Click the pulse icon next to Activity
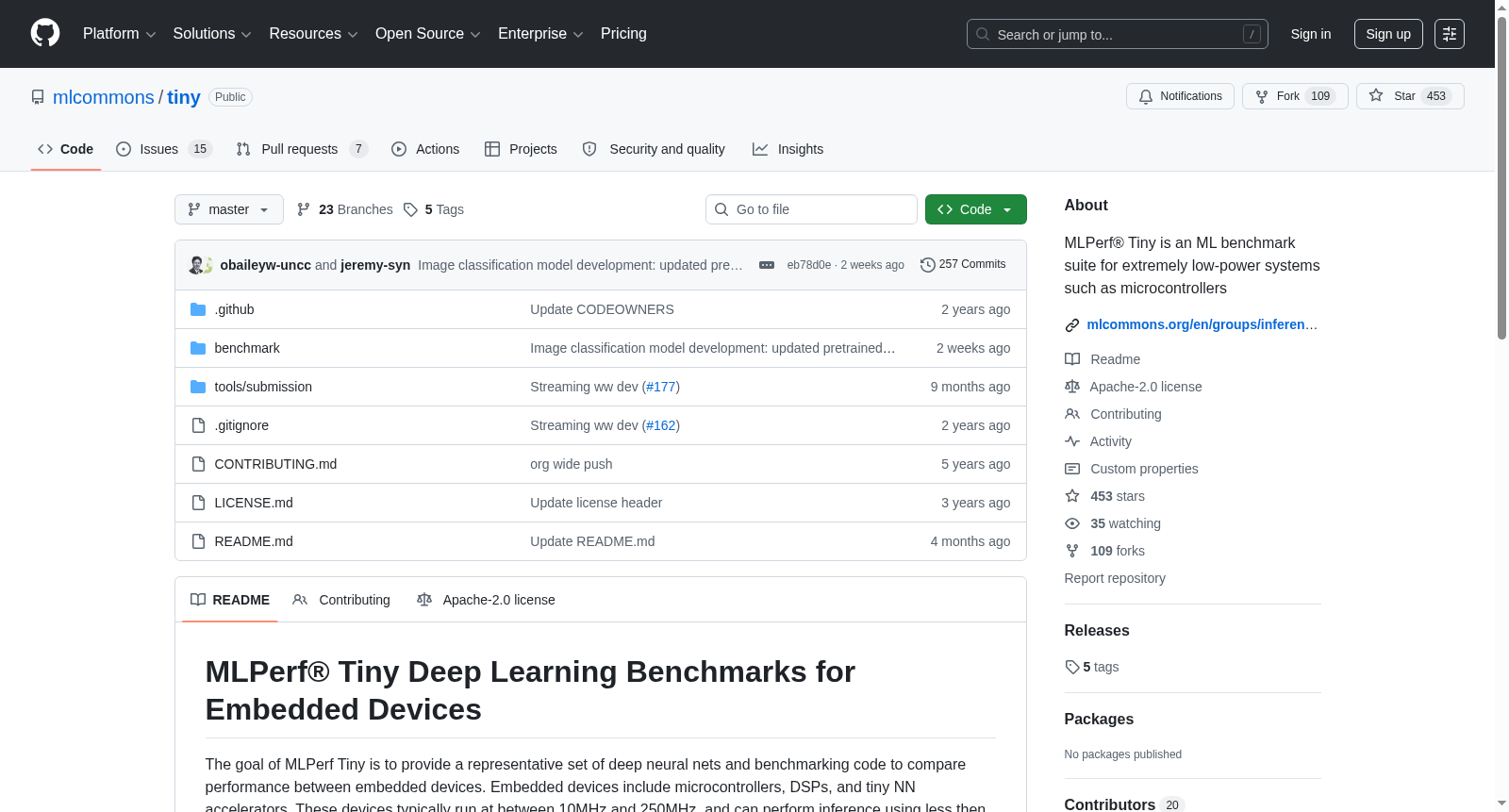 pos(1072,441)
